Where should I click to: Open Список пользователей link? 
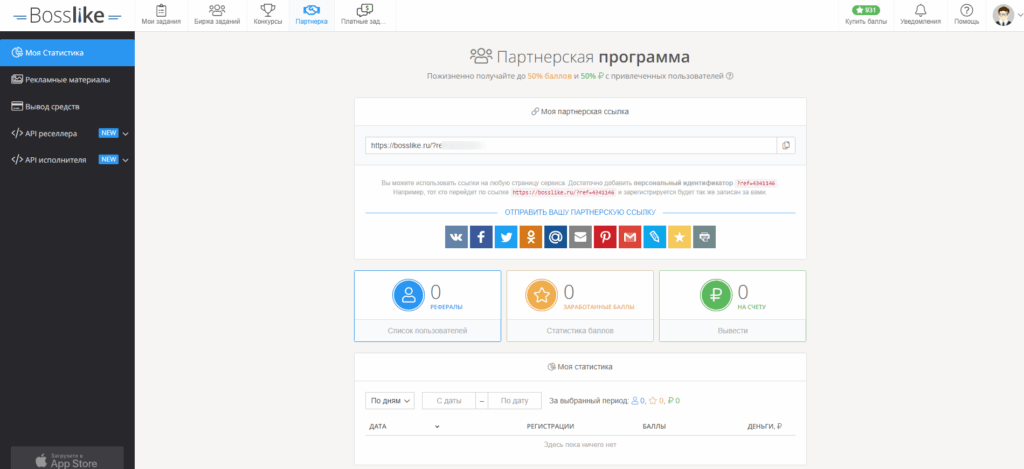coord(428,331)
